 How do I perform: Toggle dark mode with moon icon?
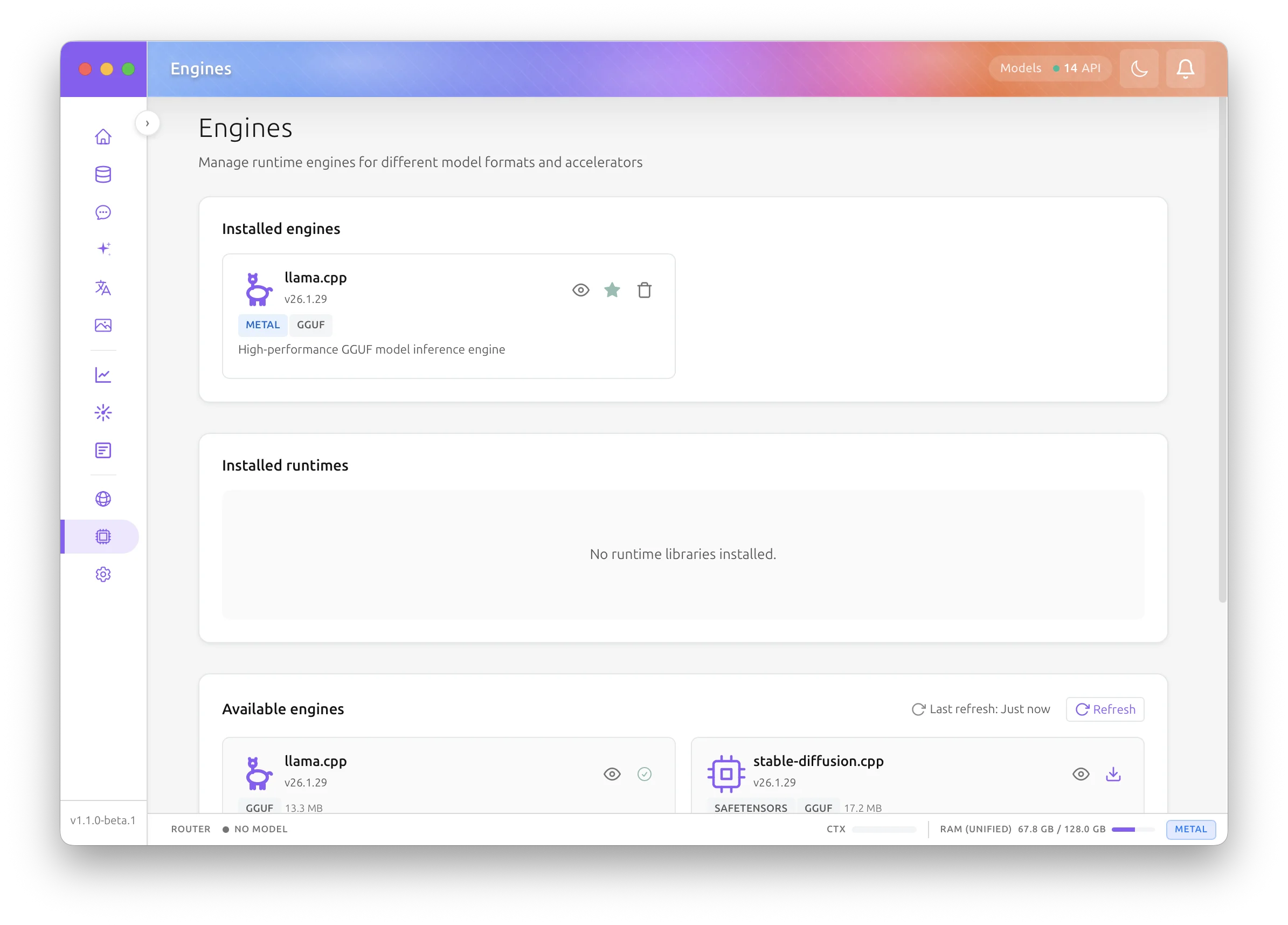1139,69
